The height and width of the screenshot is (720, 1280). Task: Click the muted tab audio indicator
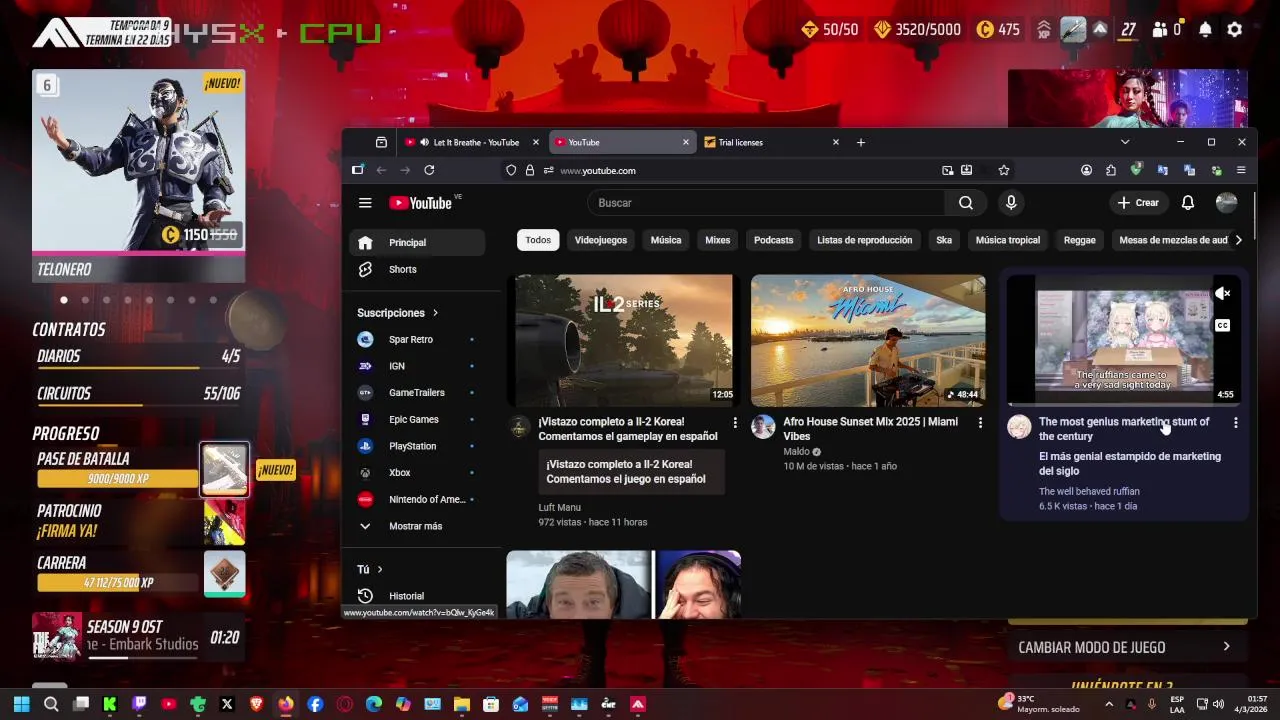(x=425, y=142)
